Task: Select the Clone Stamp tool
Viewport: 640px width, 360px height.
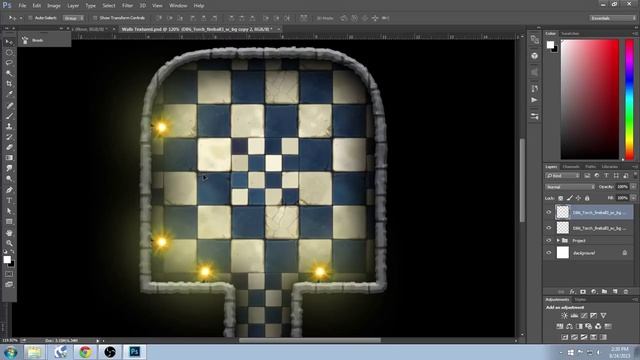Action: 9,127
